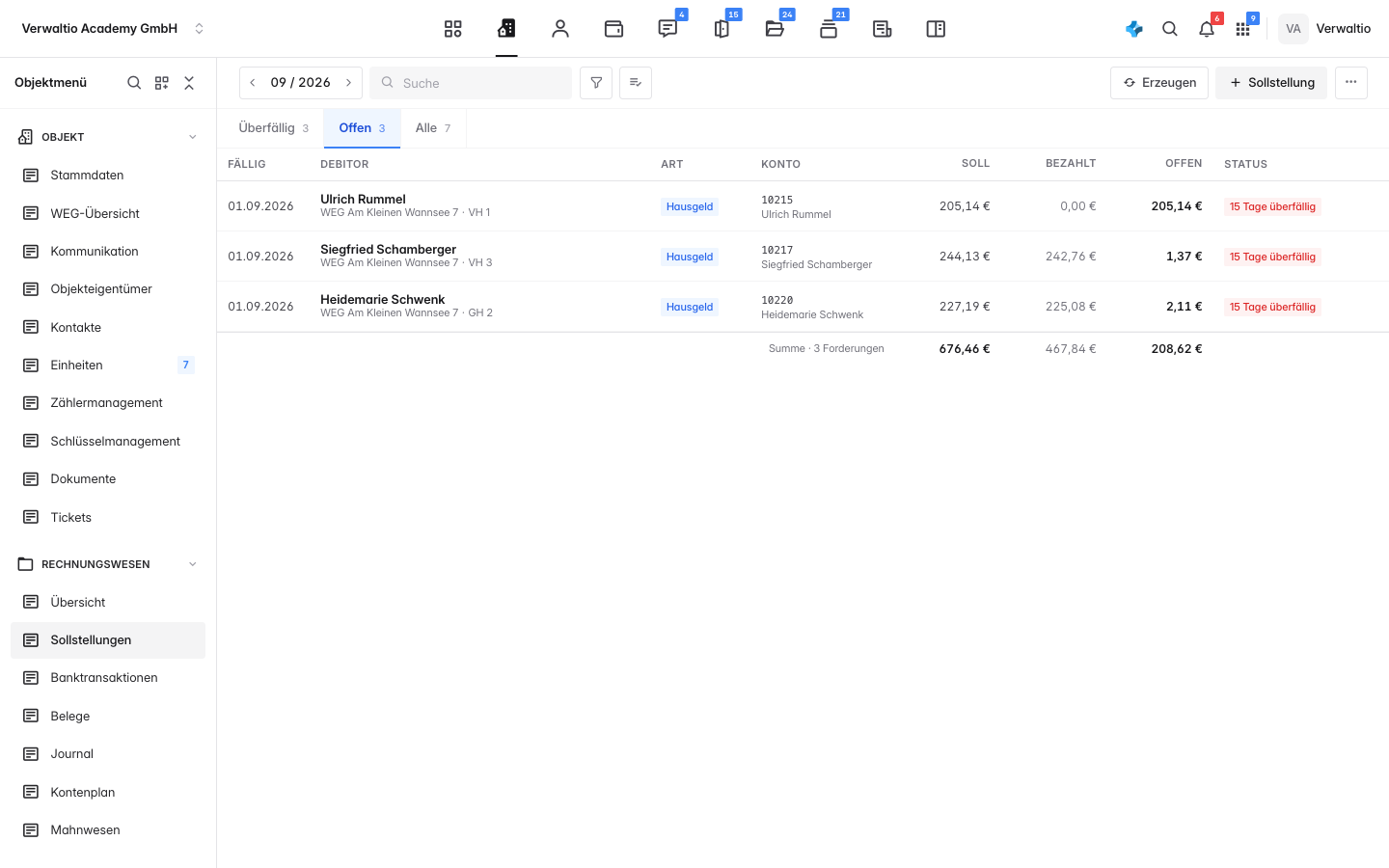Click the blue assistant icon in the header

pos(1134,29)
